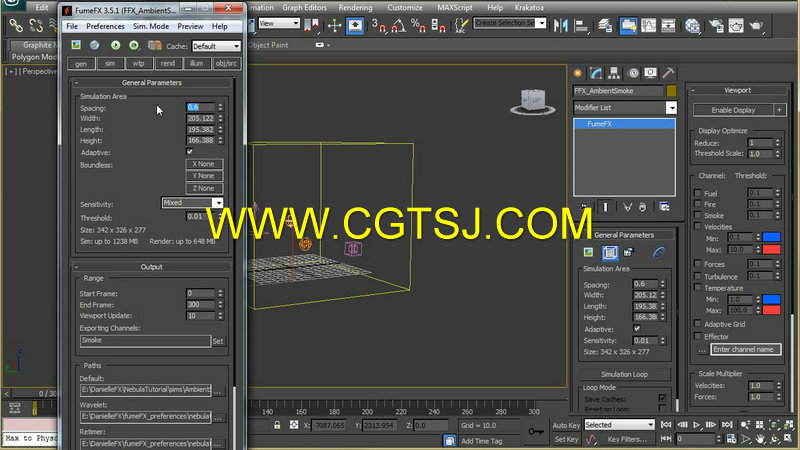Open the View coordinate system dropdown

tap(279, 23)
